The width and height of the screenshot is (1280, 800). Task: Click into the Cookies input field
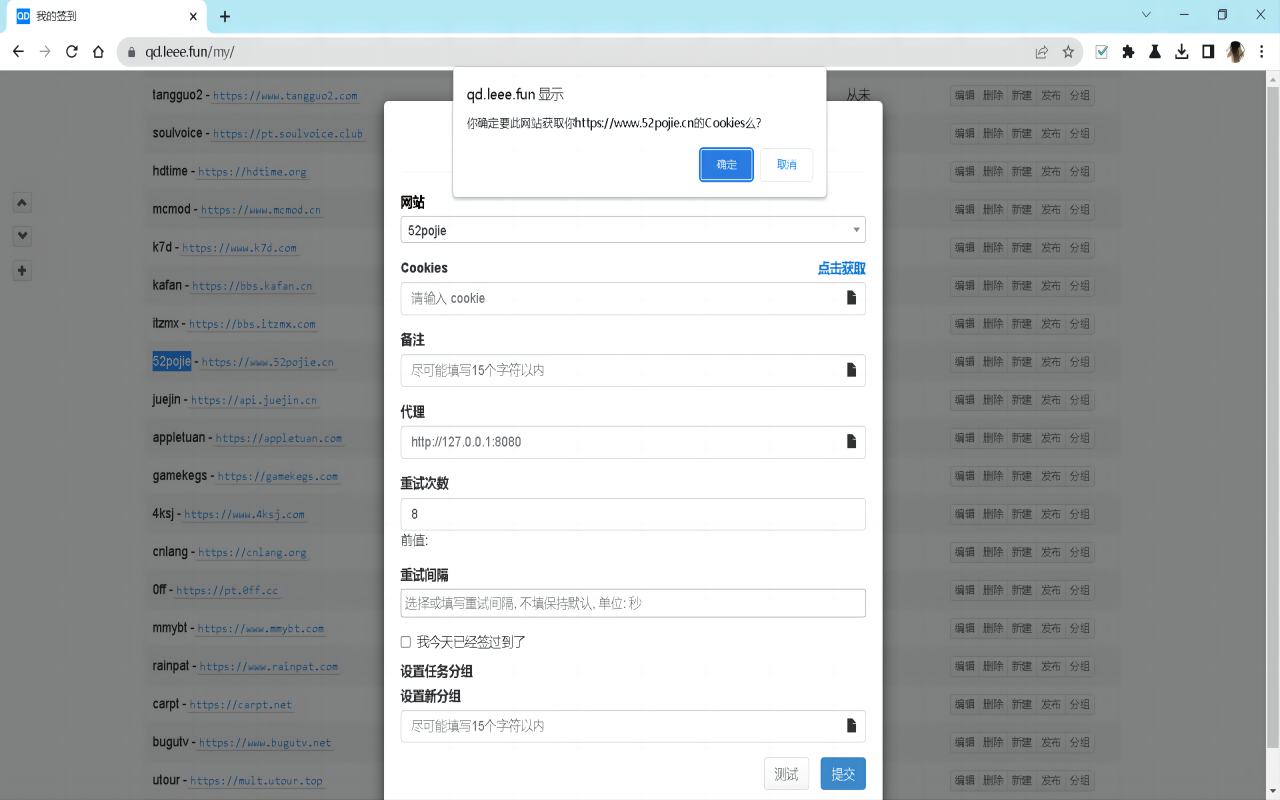point(633,298)
